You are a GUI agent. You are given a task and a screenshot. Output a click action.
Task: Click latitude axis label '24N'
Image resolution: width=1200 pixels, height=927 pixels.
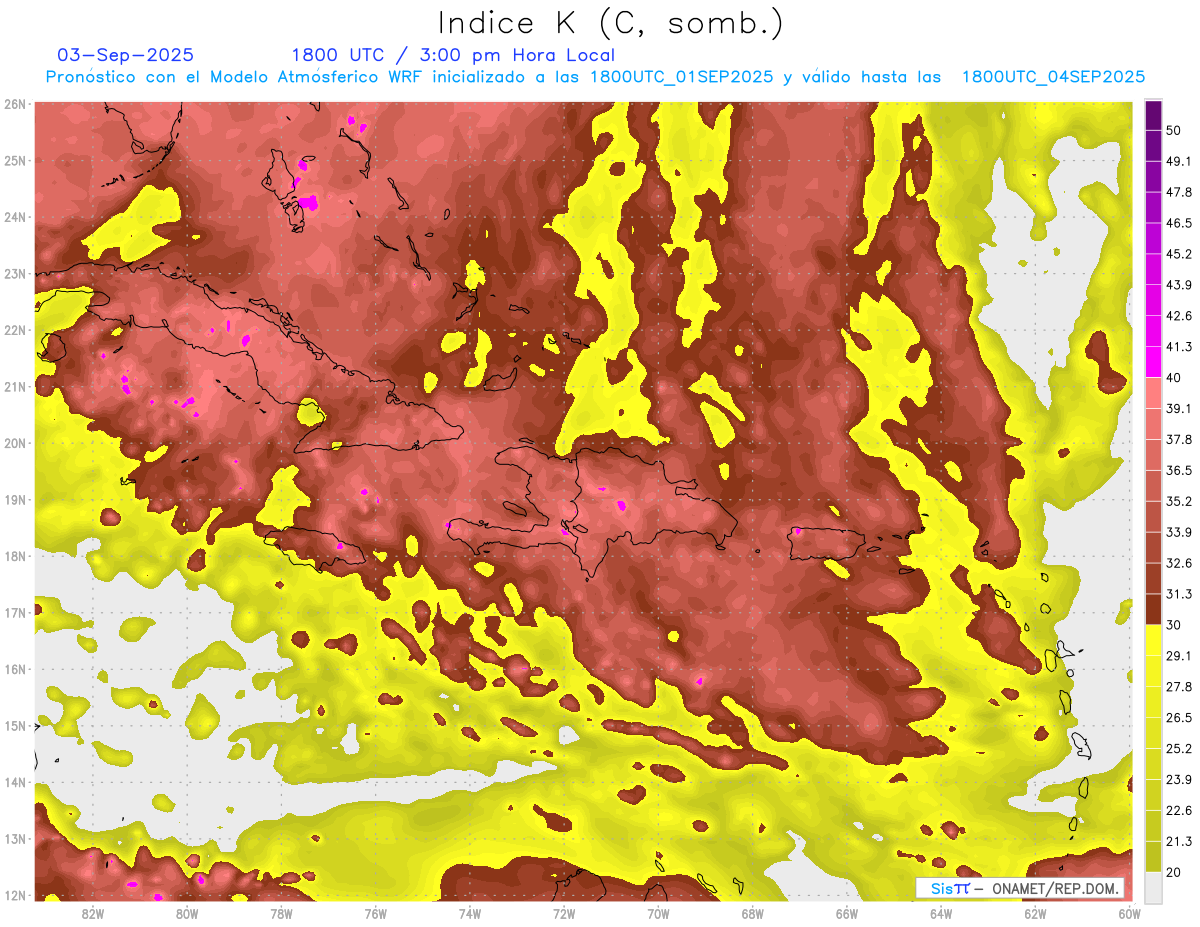[x=14, y=217]
